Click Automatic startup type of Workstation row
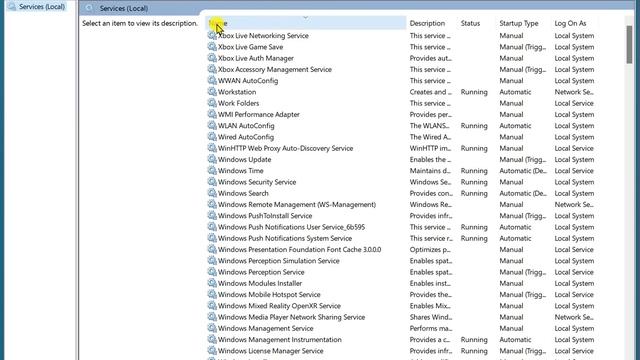This screenshot has width=640, height=360. pyautogui.click(x=515, y=92)
